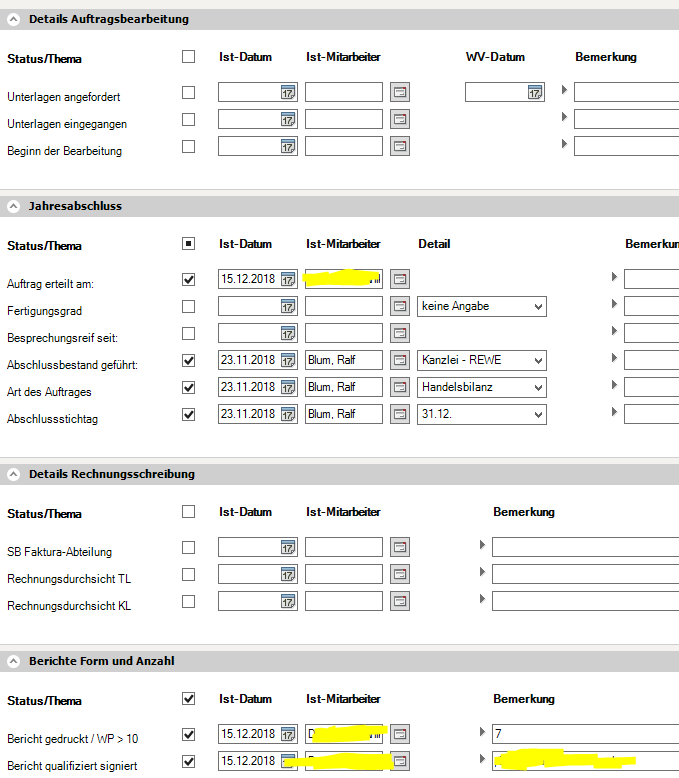Click Ist-Mitarbeiter field for Besprechungsreif seit
Viewport: 679px width, 778px height.
point(344,333)
